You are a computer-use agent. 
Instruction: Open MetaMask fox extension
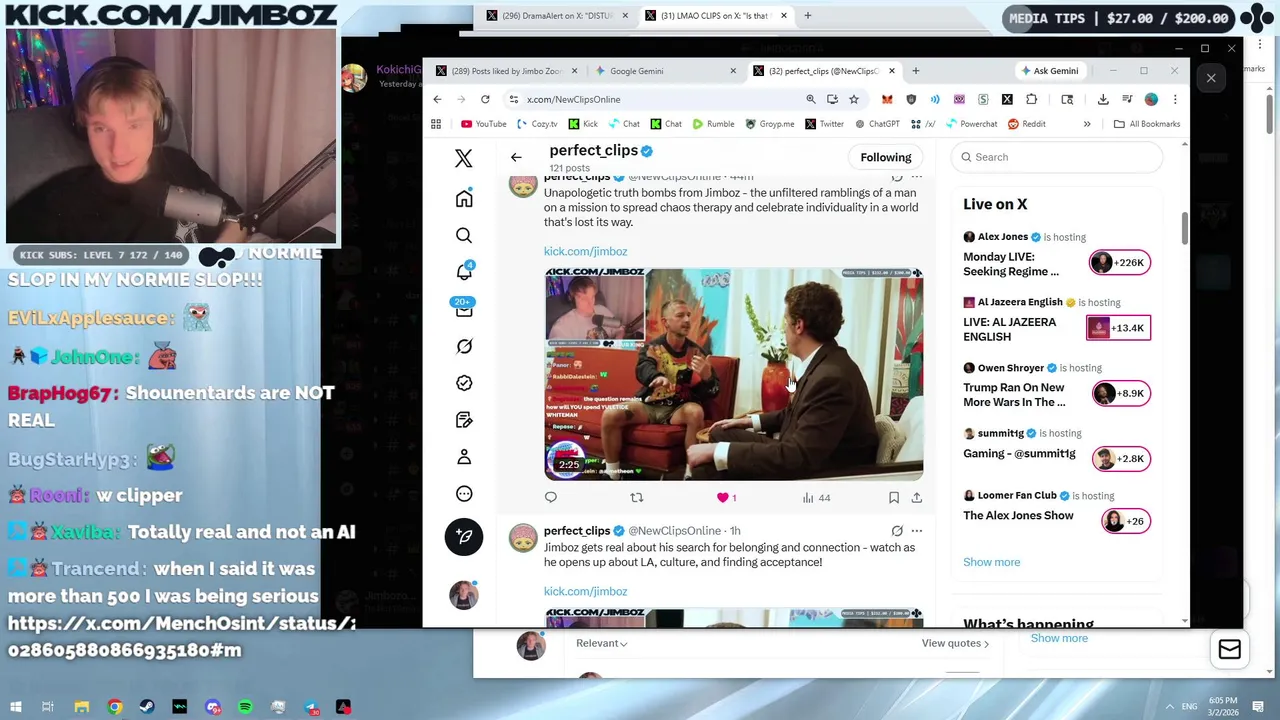tap(887, 99)
